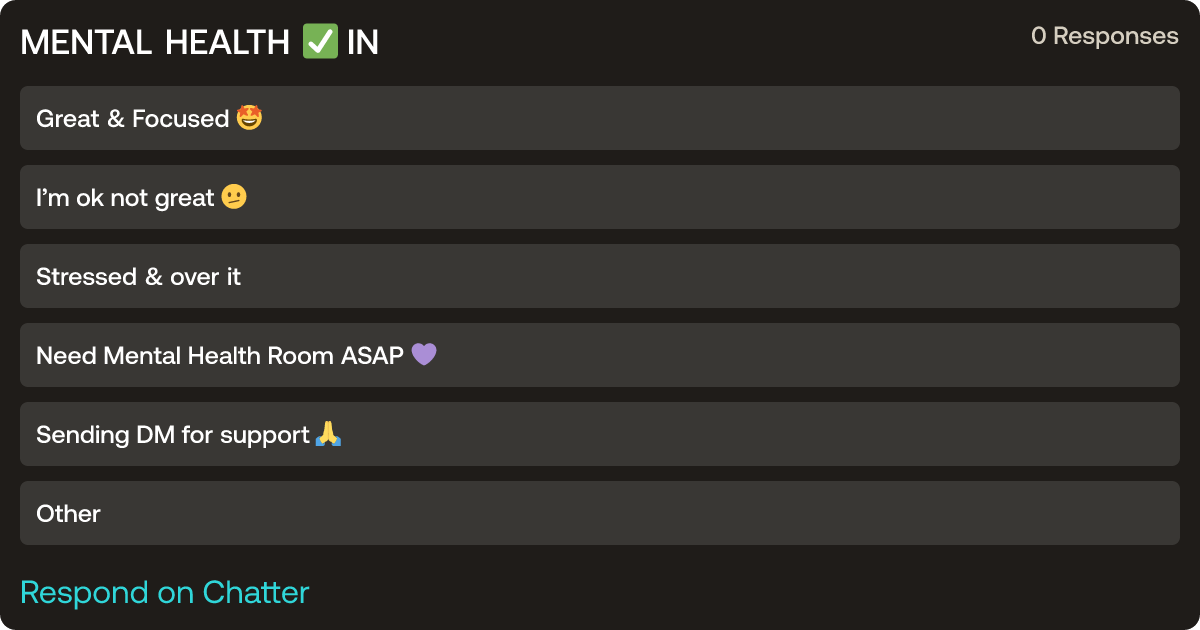
Task: Click the word "IN" in the heading
Action: (x=363, y=43)
